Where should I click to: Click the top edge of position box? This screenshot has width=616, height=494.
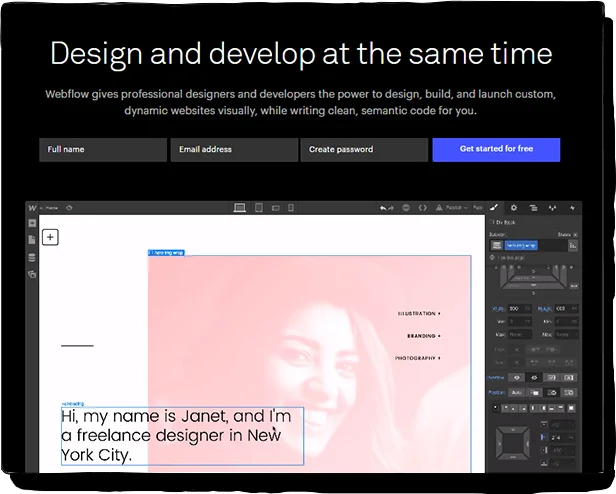pyautogui.click(x=513, y=430)
